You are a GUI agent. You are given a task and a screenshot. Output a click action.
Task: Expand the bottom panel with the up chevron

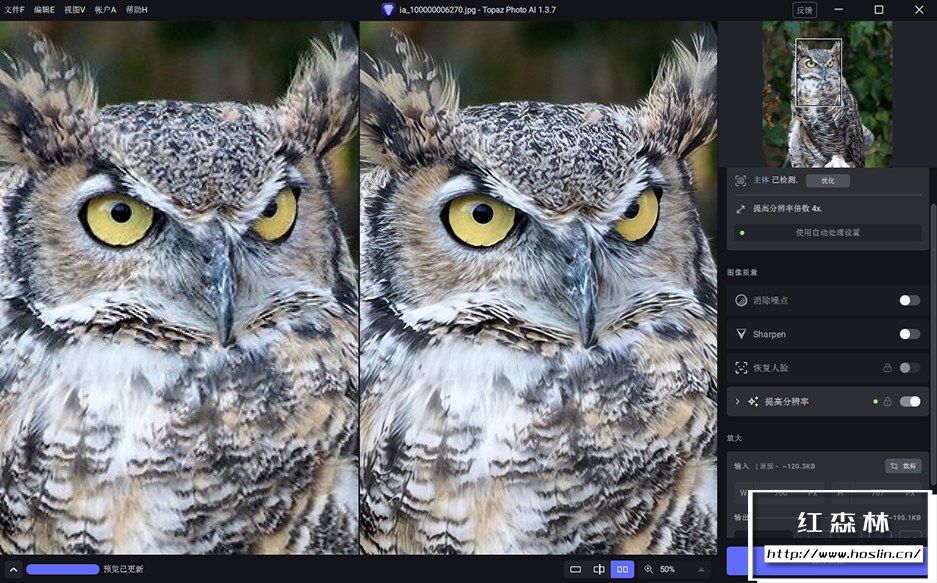coord(13,569)
